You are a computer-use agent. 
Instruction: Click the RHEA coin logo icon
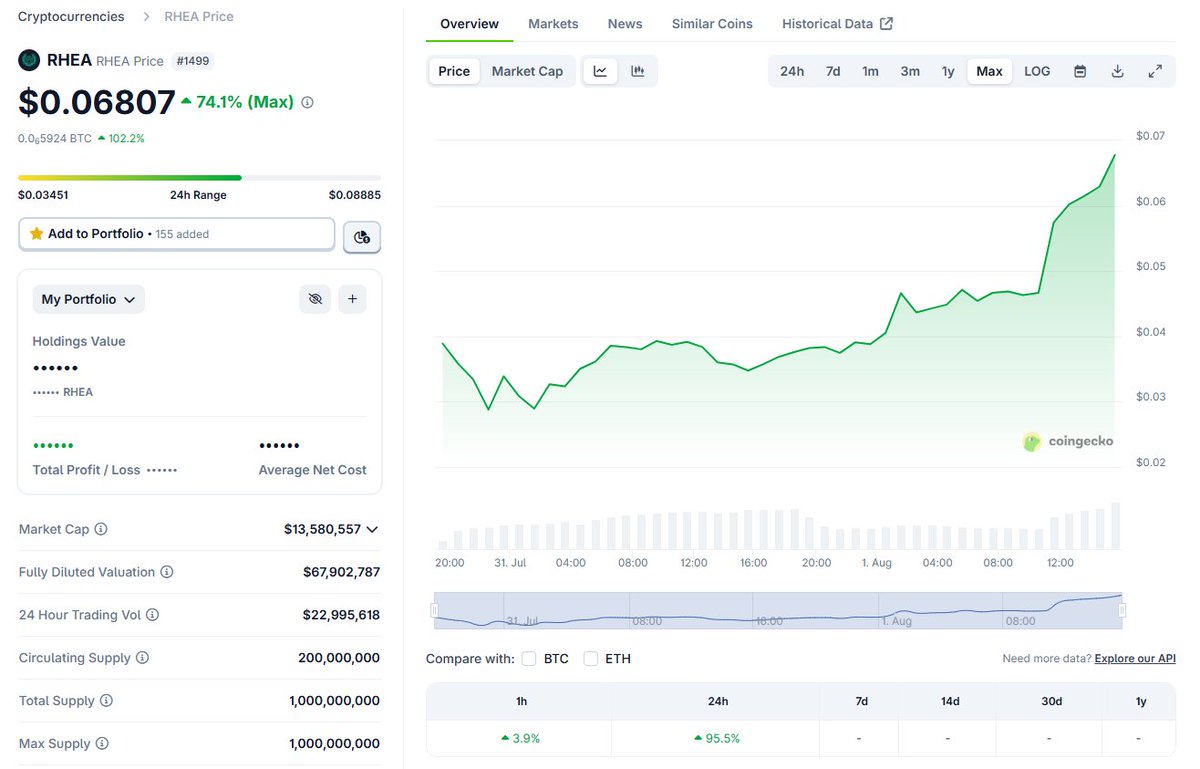(x=29, y=60)
